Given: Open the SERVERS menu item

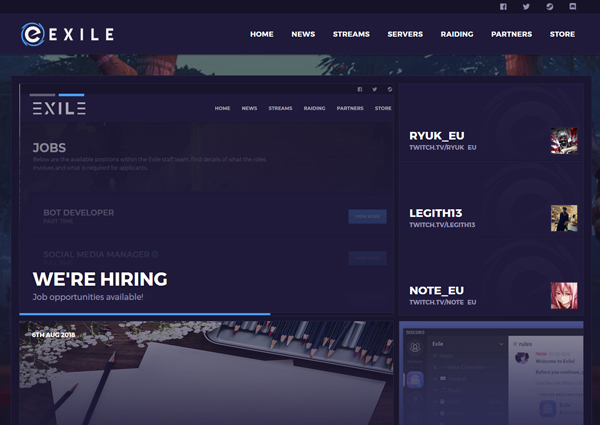Looking at the screenshot, I should (405, 34).
